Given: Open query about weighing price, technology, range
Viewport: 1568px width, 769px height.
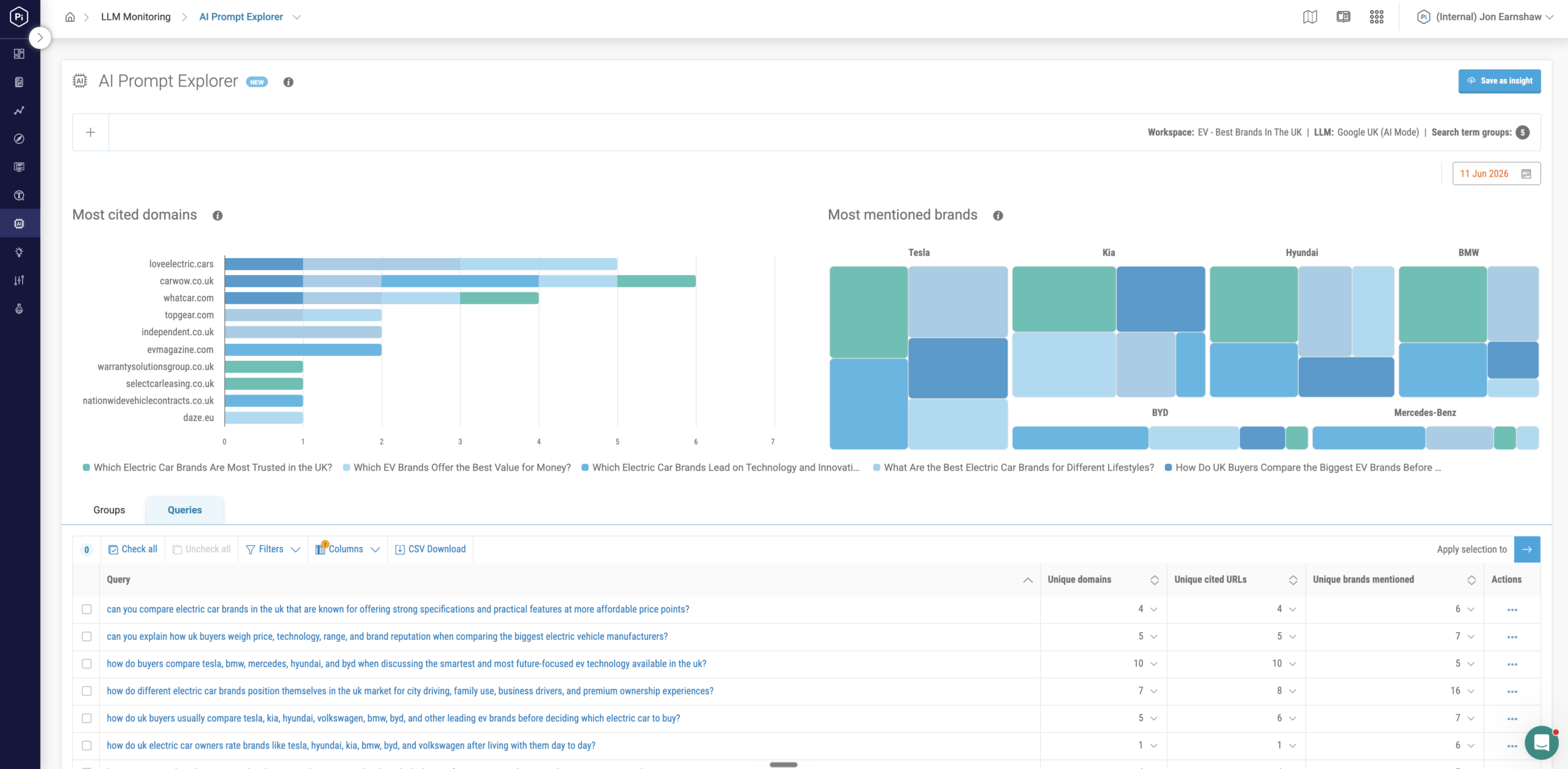Looking at the screenshot, I should (x=387, y=637).
